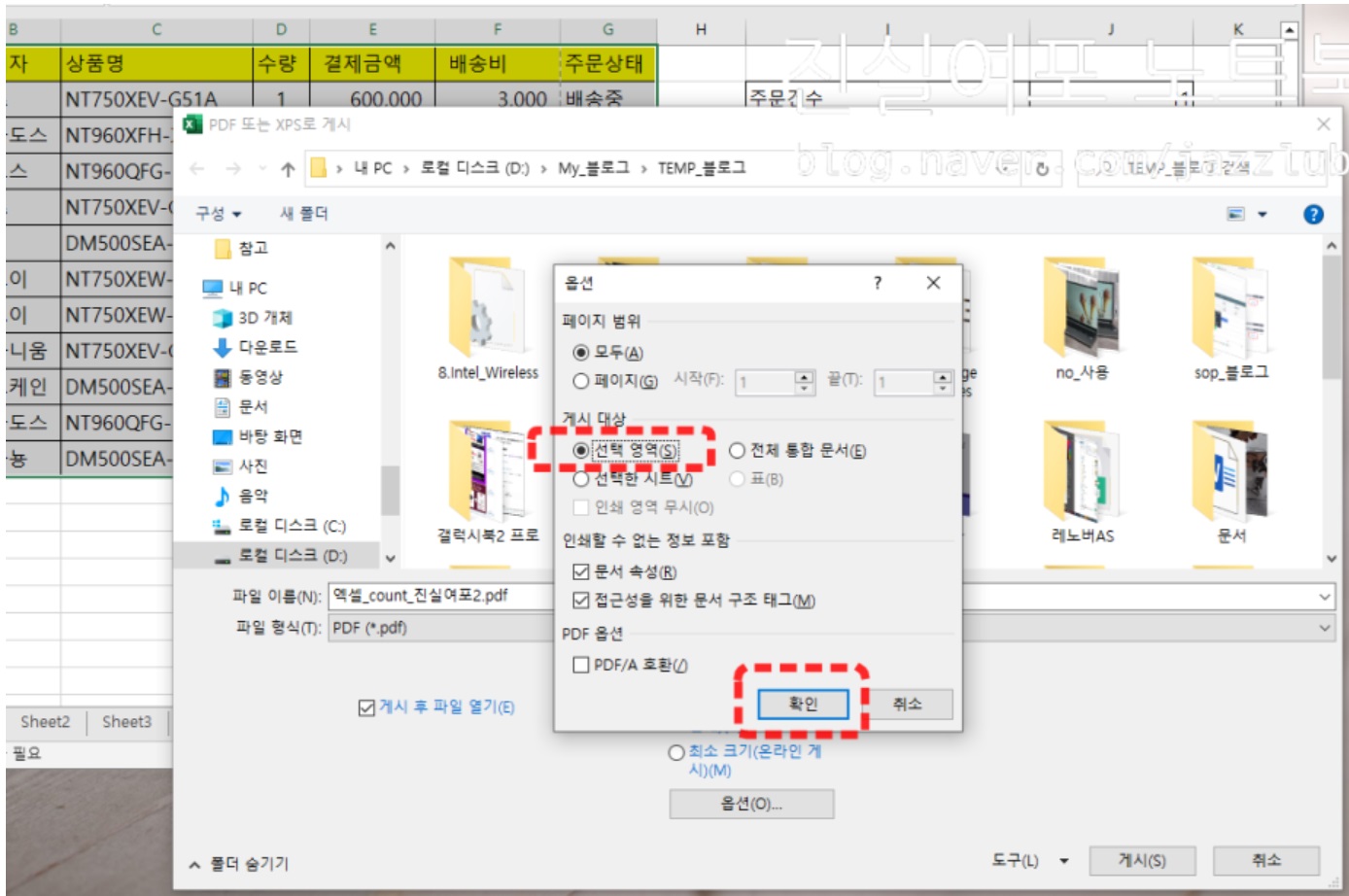Open the 구성 dropdown menu

point(218,214)
